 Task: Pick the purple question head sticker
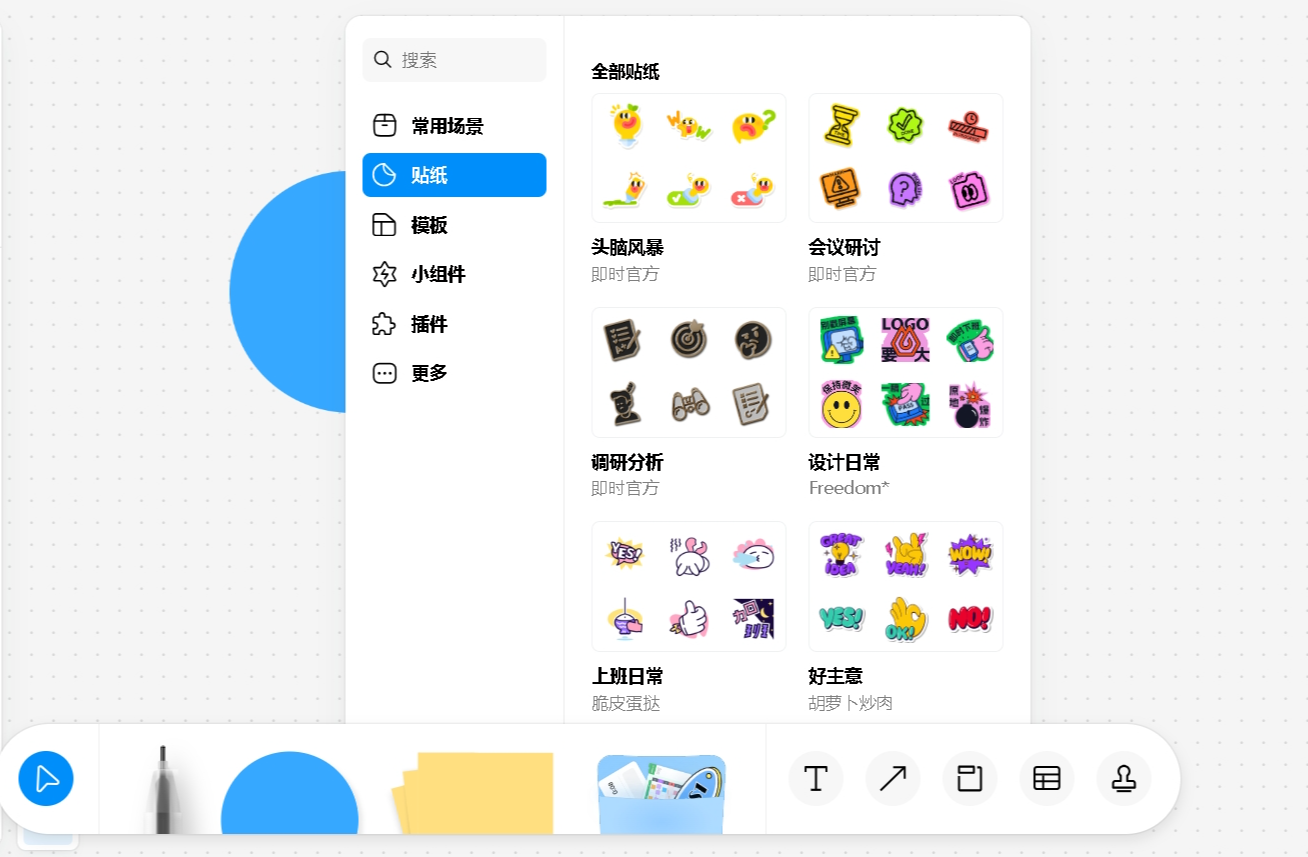(x=904, y=188)
